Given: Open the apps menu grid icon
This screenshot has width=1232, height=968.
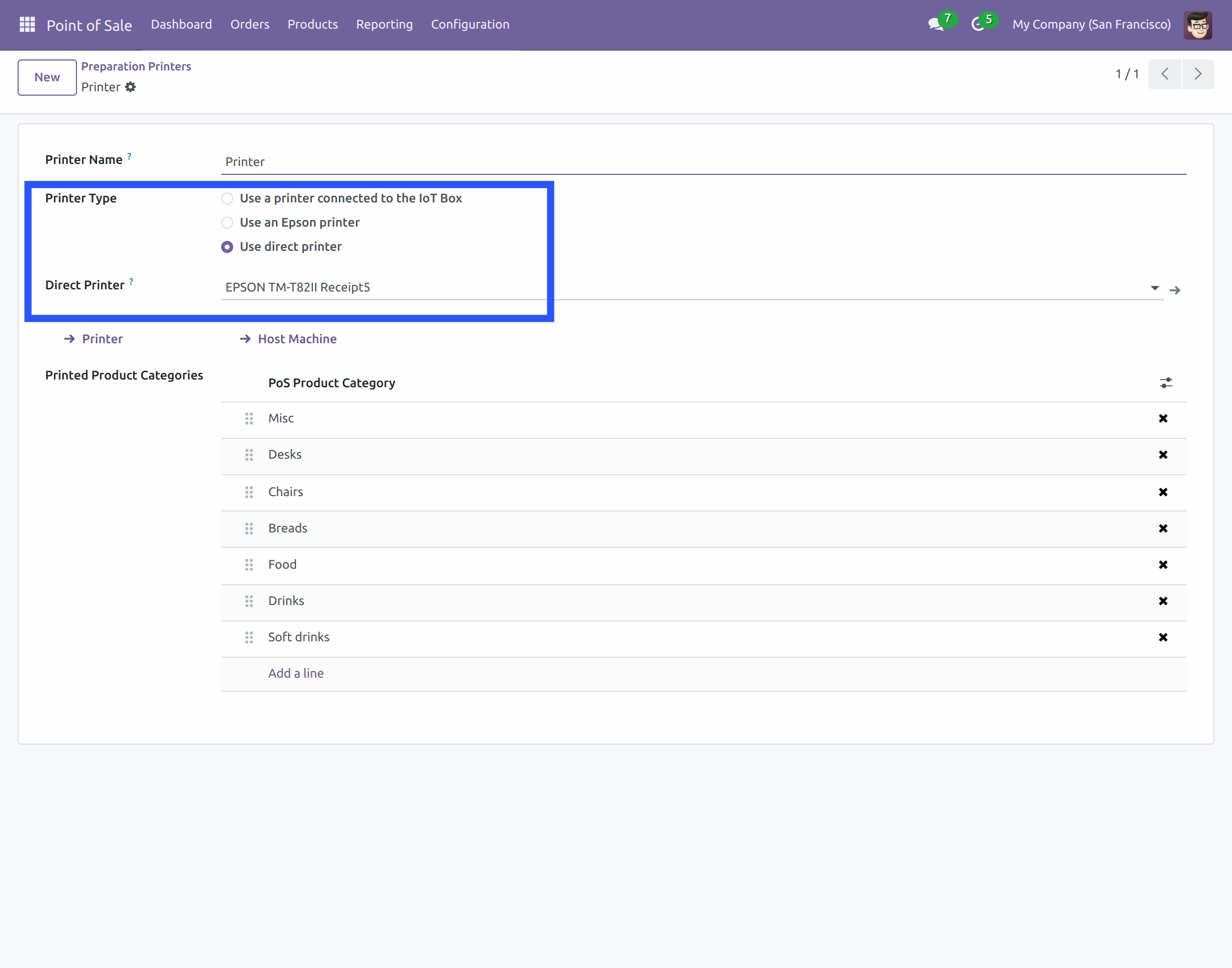Looking at the screenshot, I should pyautogui.click(x=26, y=24).
